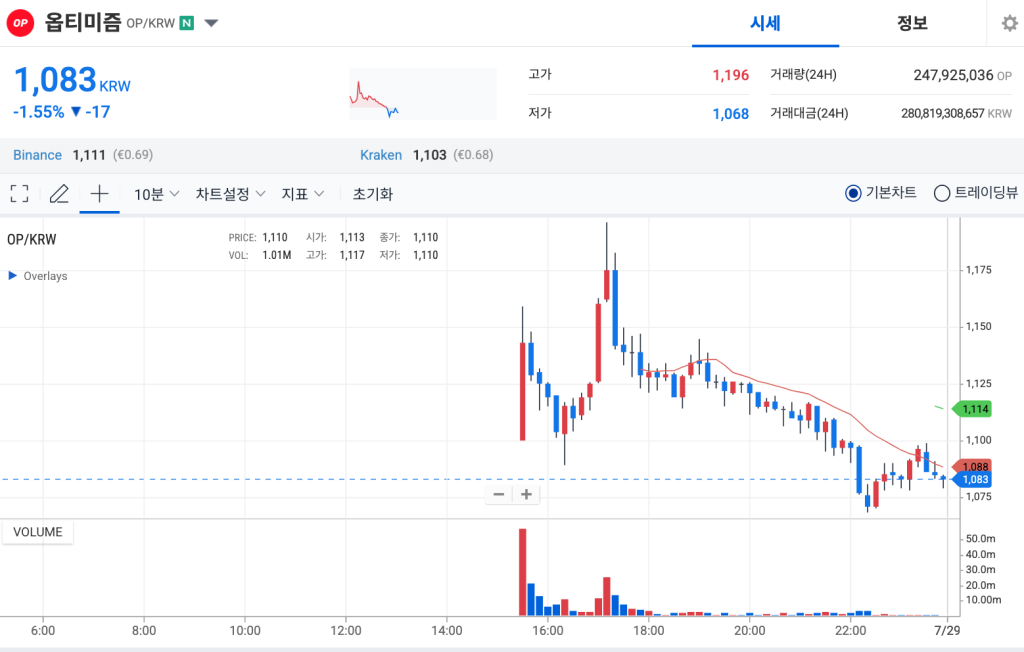Click the 50.0m volume axis label
This screenshot has width=1024, height=652.
pyautogui.click(x=980, y=539)
